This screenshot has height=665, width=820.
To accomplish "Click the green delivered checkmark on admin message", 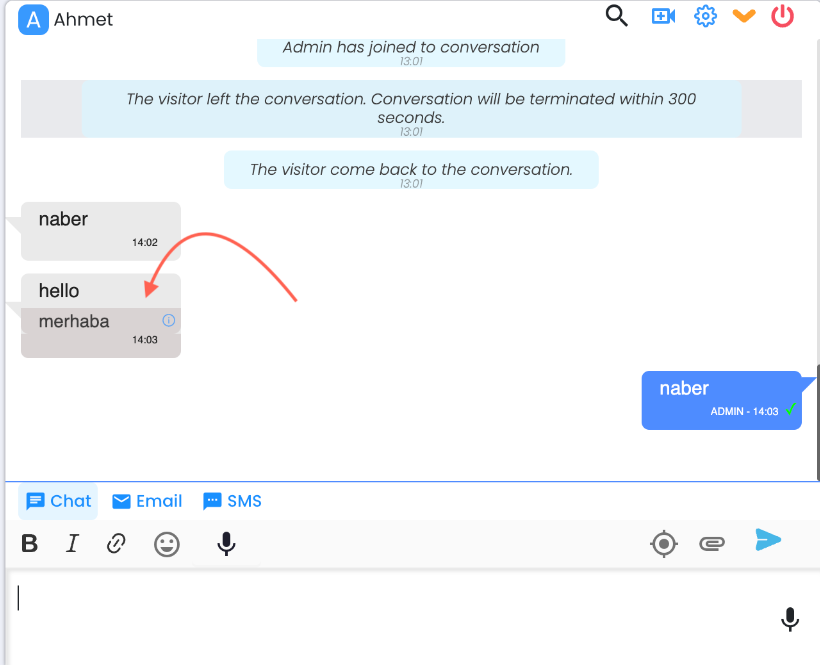I will 791,409.
